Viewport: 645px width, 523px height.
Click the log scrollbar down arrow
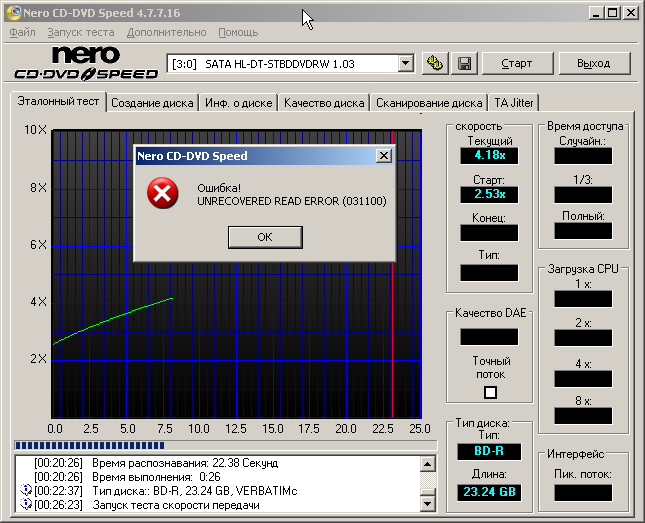coord(427,504)
